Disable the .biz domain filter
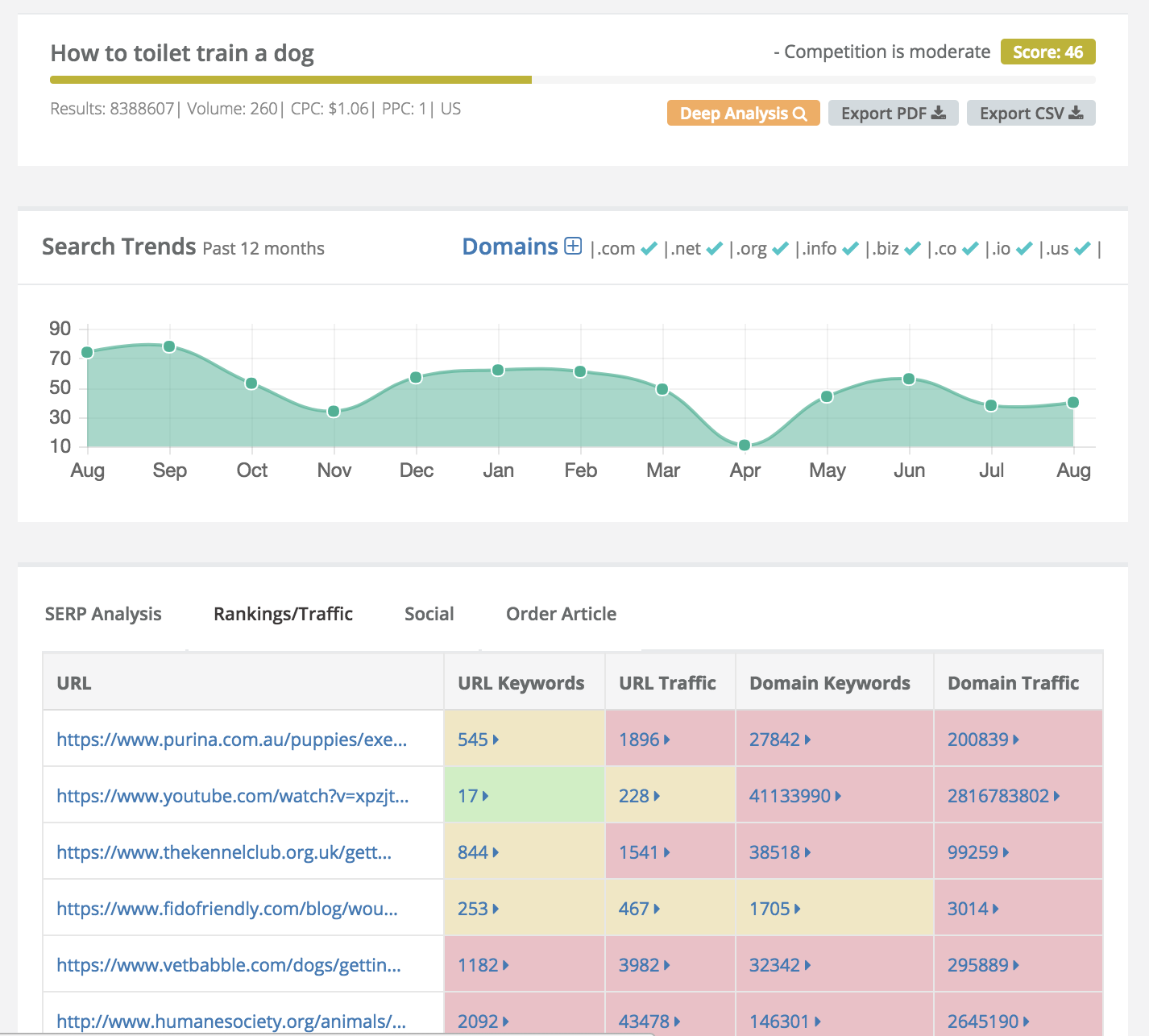Image resolution: width=1149 pixels, height=1036 pixels. coord(913,248)
